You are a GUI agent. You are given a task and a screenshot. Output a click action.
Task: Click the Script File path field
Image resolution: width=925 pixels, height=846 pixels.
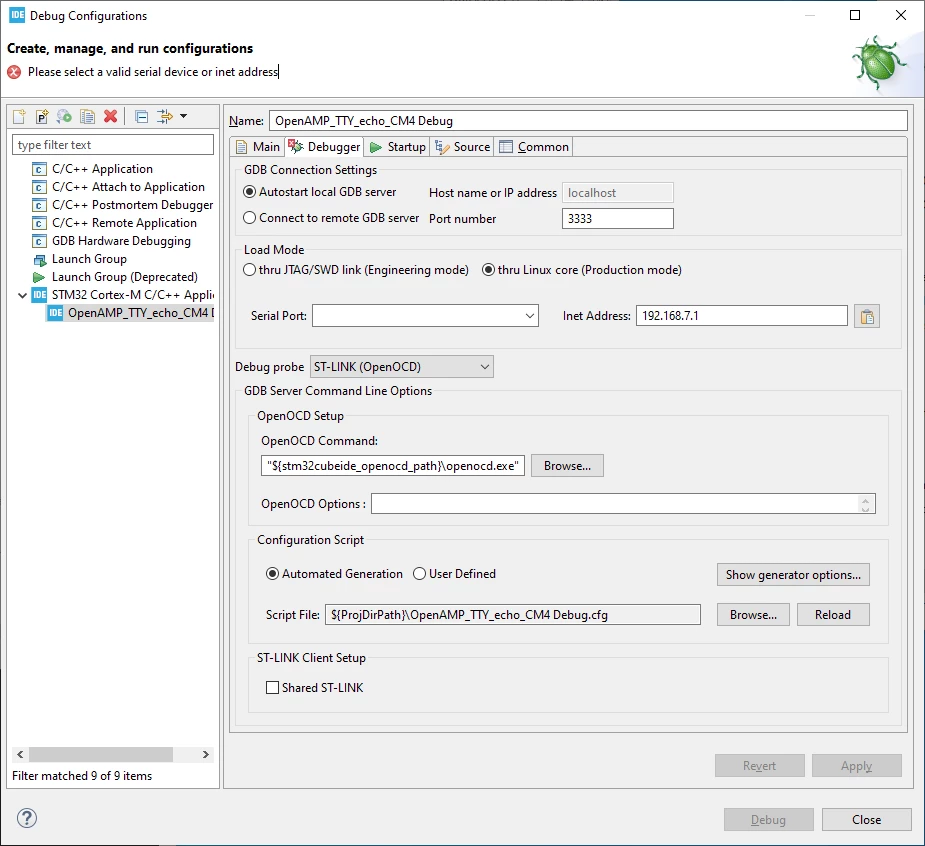point(513,615)
